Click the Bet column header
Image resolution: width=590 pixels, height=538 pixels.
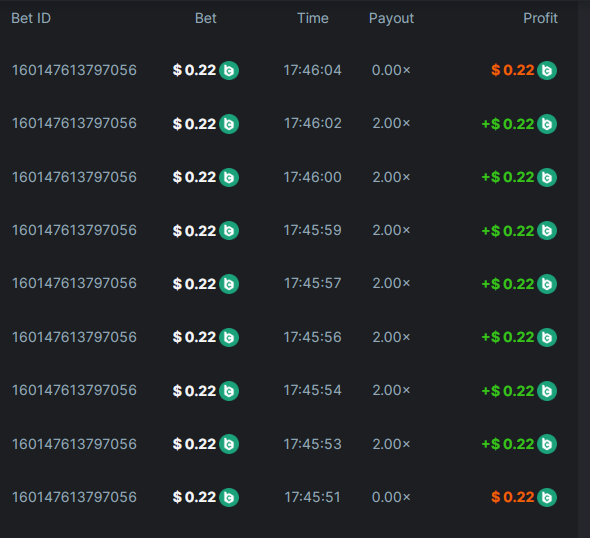pos(205,18)
